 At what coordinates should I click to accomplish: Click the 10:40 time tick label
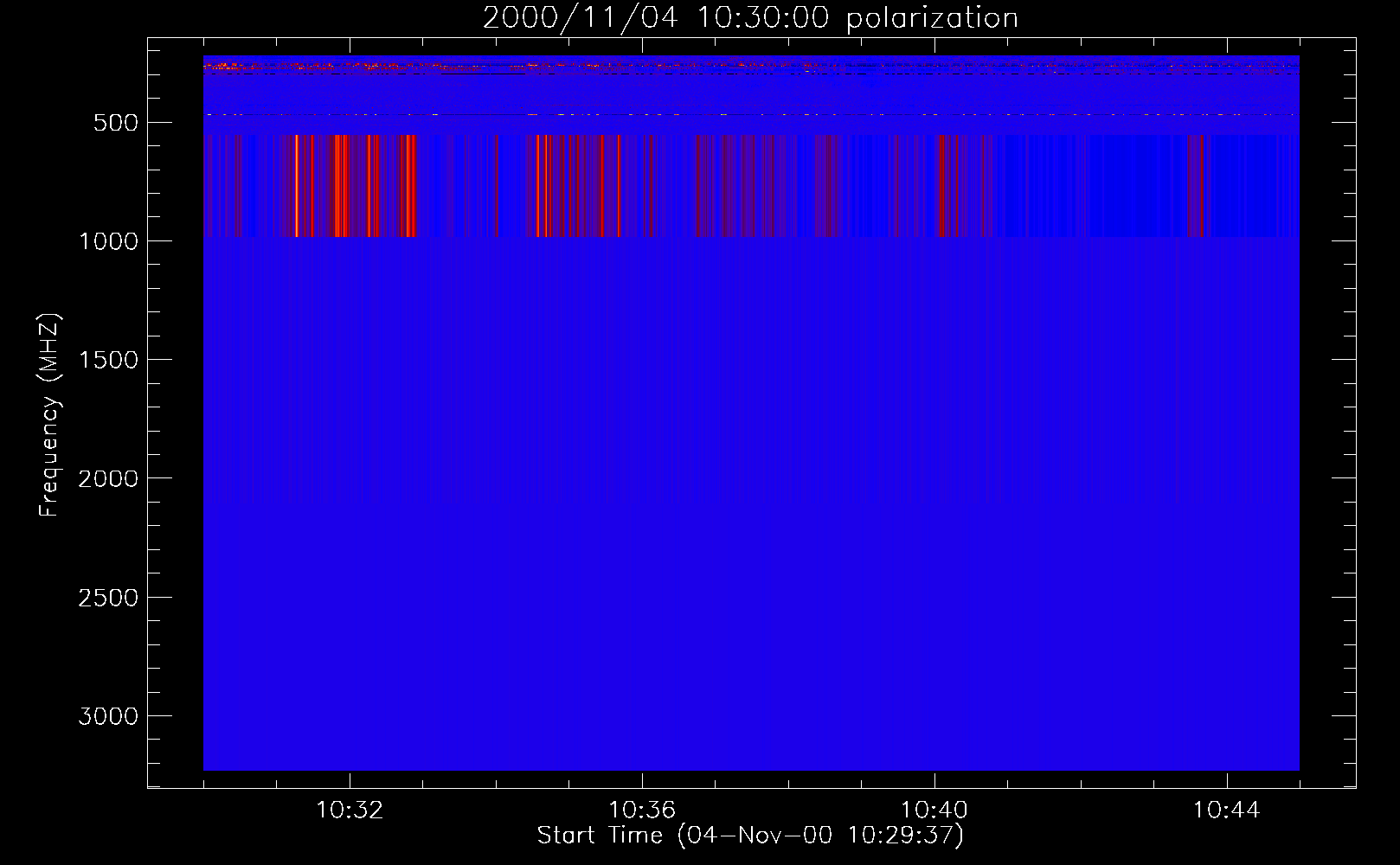pyautogui.click(x=934, y=811)
